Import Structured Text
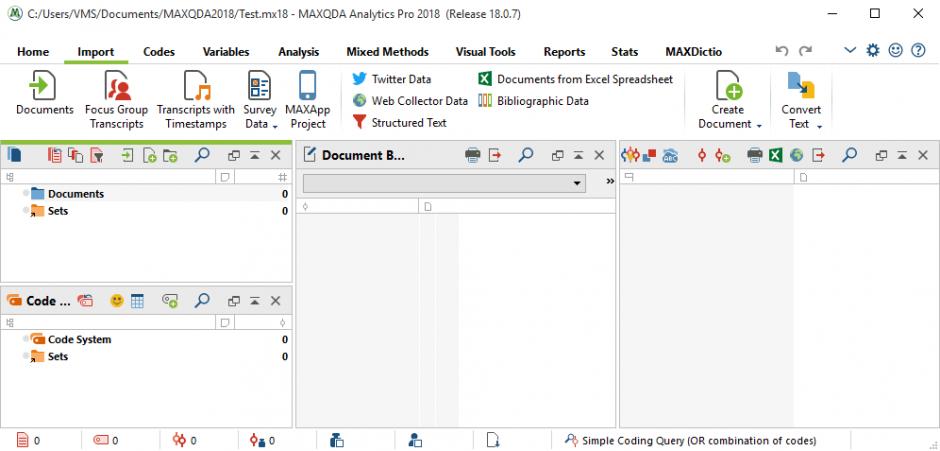The image size is (940, 451). (399, 122)
